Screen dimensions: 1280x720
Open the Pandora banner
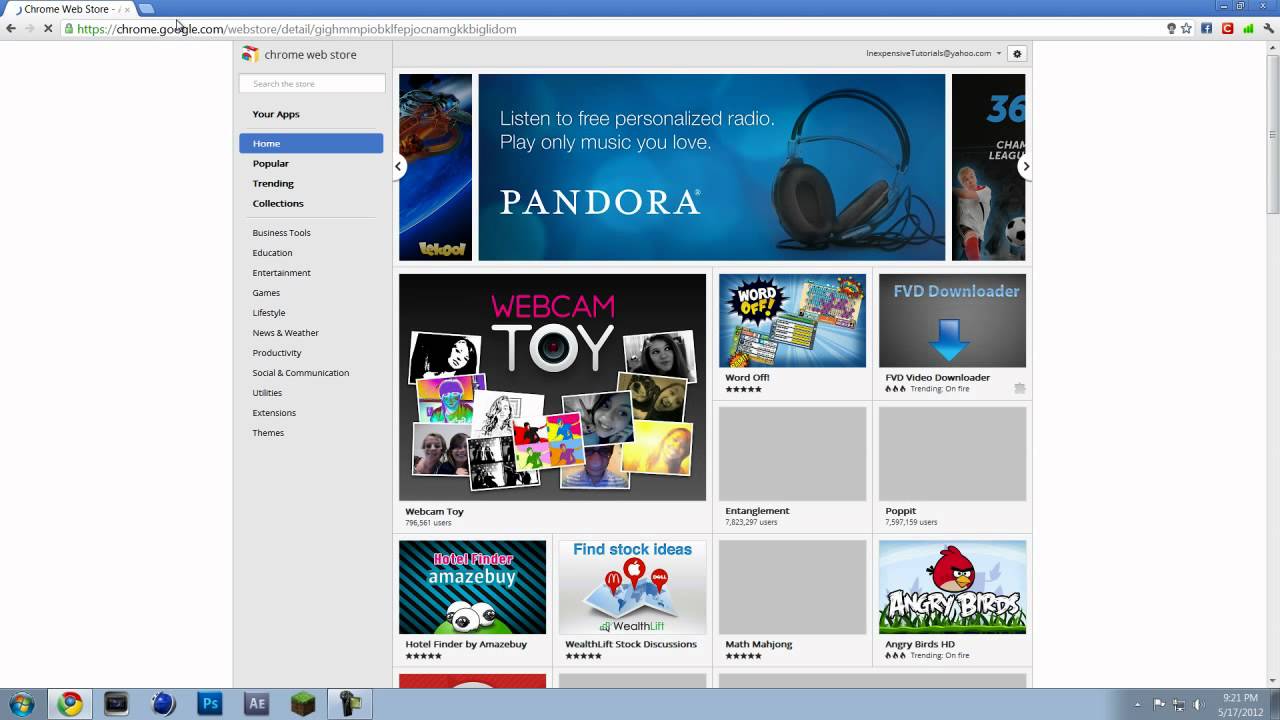[711, 167]
